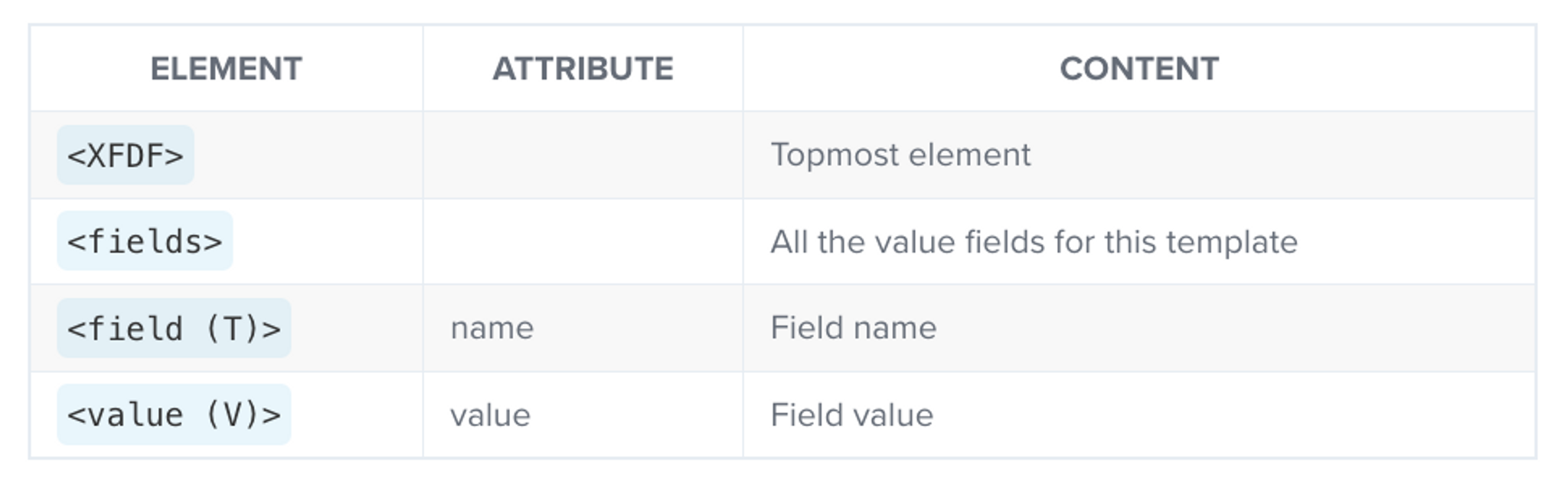Click the 'name' attribute cell
Viewport: 1568px width, 485px height.
point(492,329)
